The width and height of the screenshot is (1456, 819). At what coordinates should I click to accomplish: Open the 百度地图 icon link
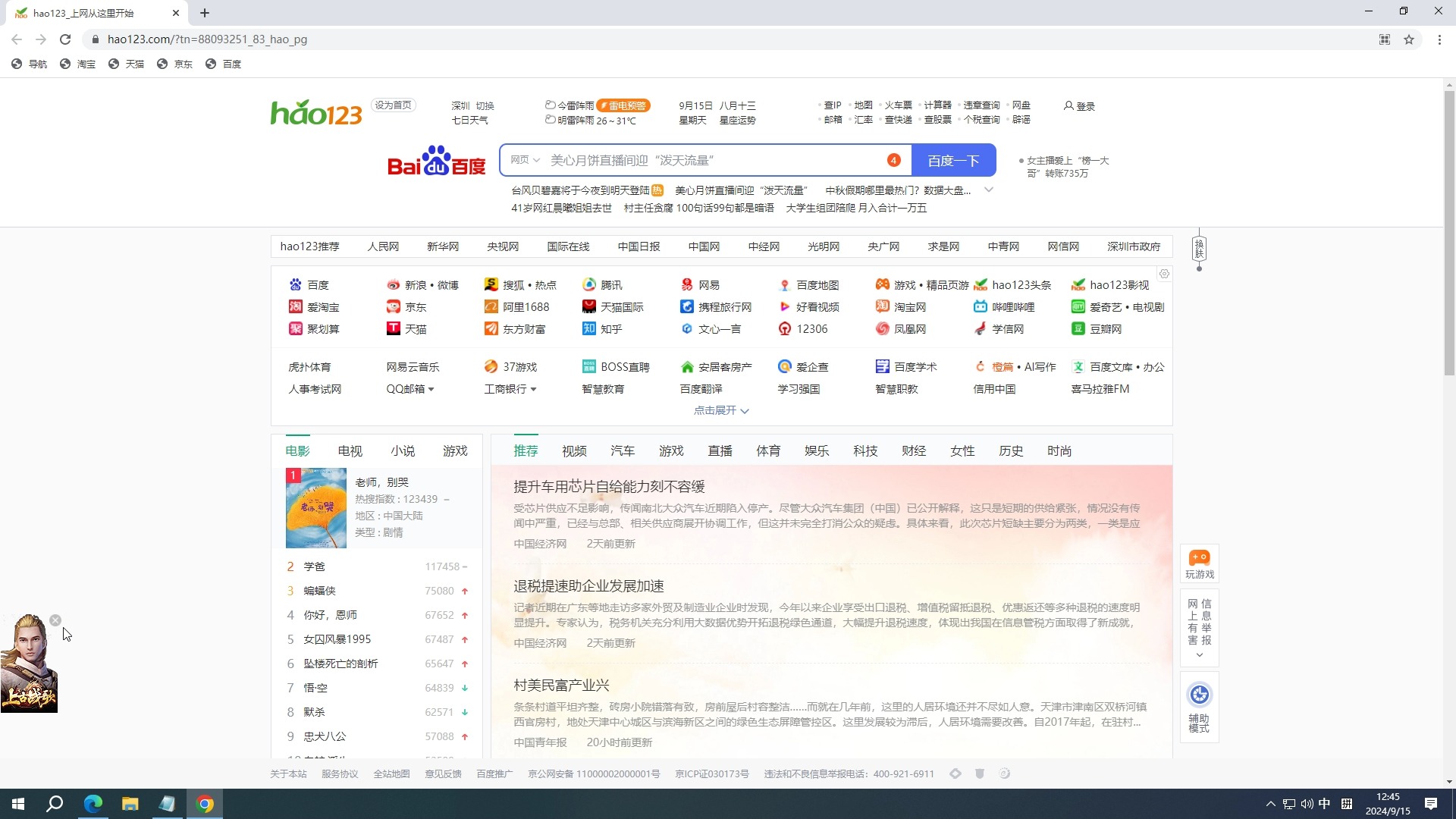tap(784, 284)
